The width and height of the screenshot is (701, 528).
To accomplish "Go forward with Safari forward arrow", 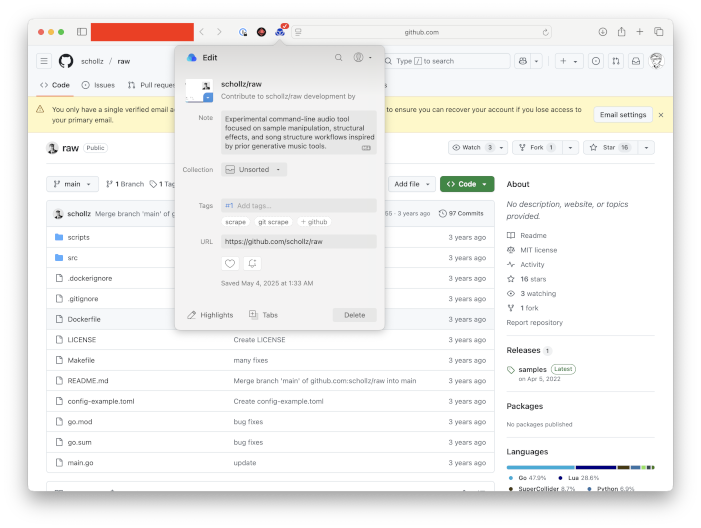I will (x=219, y=32).
